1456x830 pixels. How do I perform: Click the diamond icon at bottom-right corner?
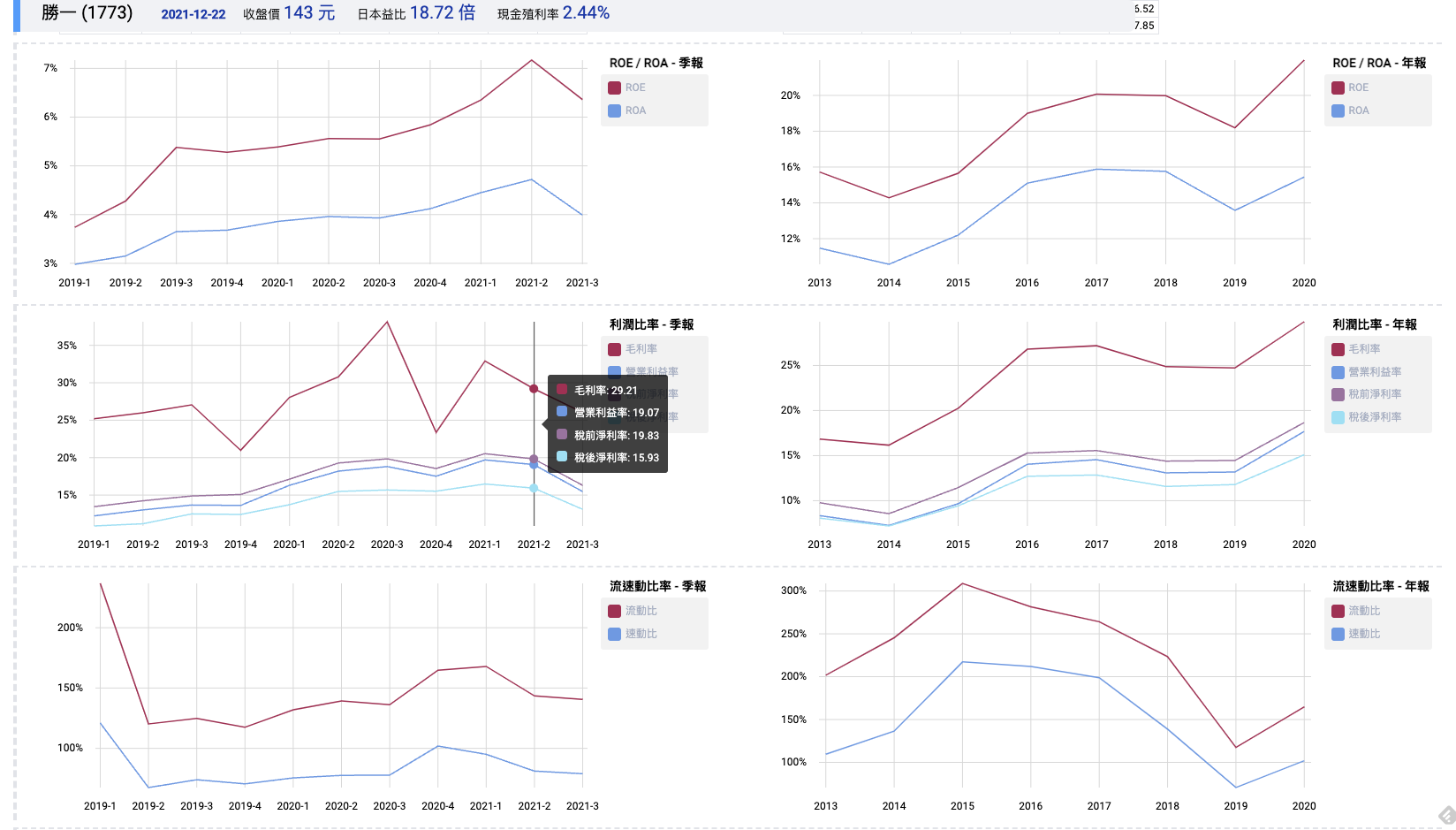(1446, 816)
